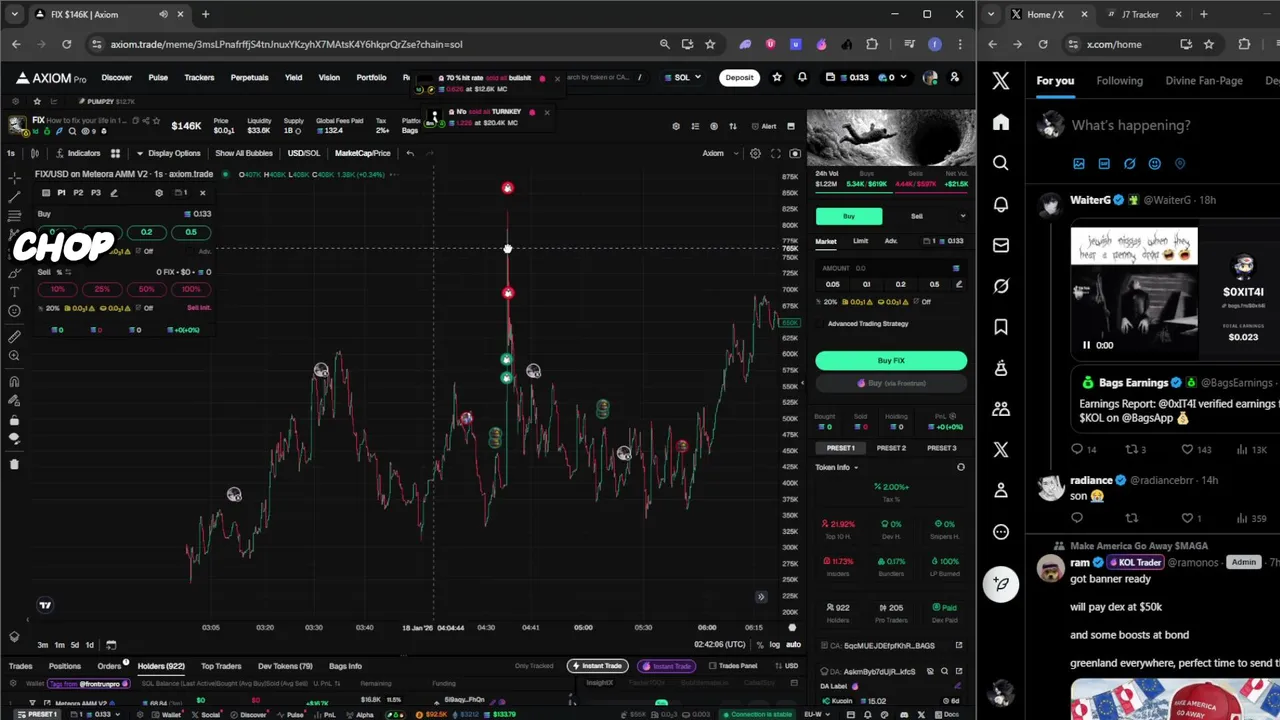
Task: Select the trend line drawing tool
Action: point(14,196)
